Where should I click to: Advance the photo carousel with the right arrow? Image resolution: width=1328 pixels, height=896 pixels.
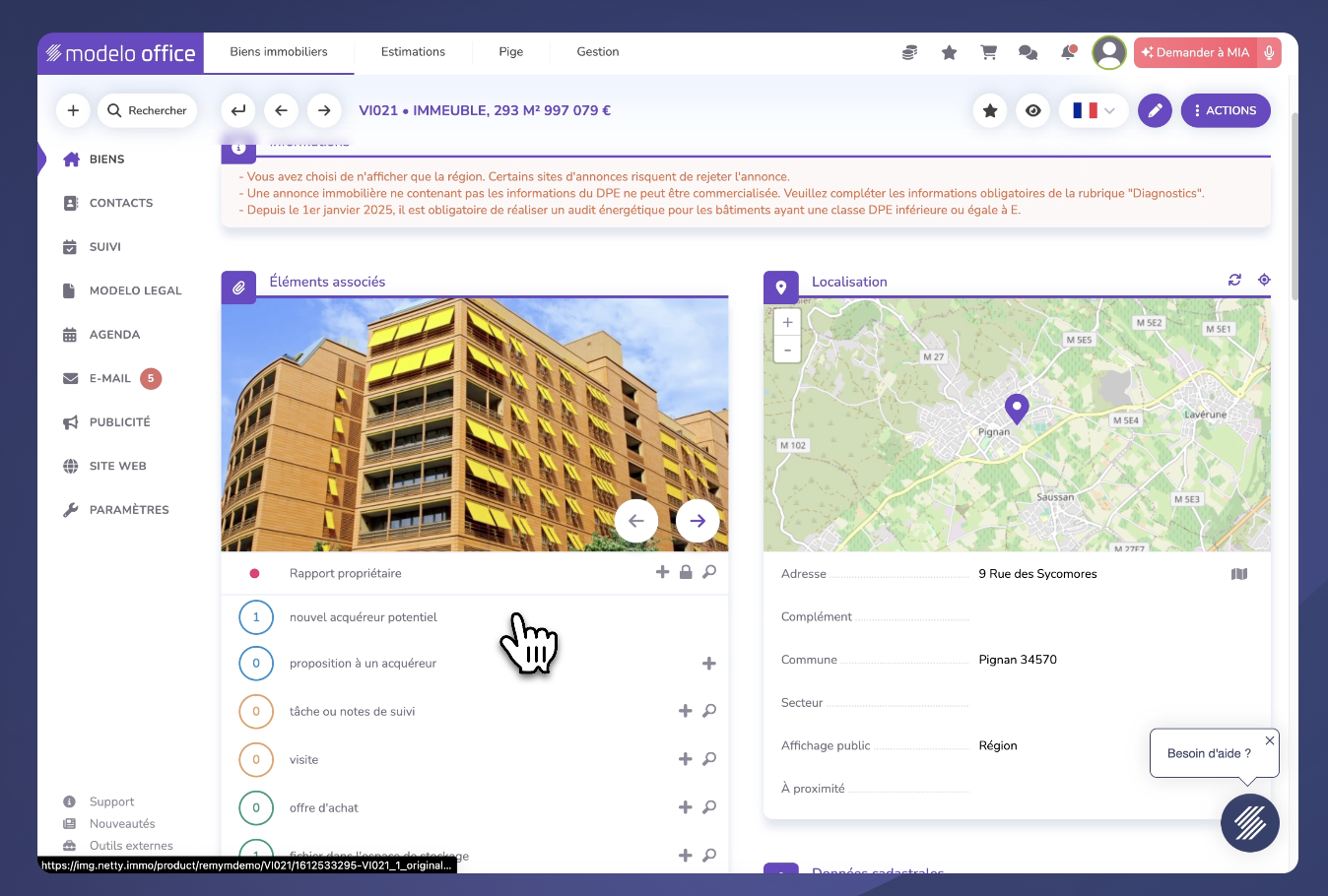(x=697, y=520)
